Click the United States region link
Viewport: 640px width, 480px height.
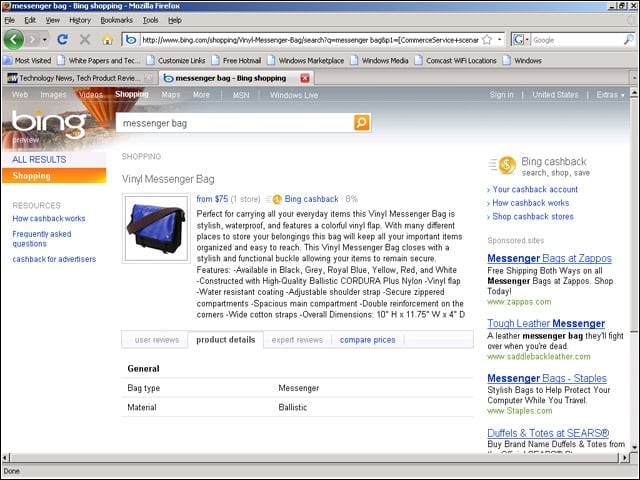(x=555, y=95)
